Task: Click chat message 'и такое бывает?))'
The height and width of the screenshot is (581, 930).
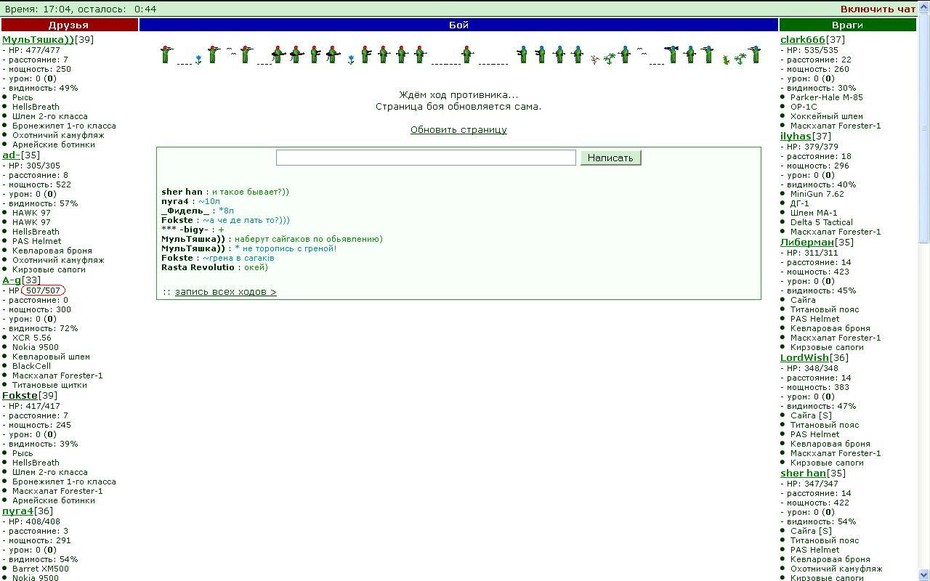Action: point(250,192)
